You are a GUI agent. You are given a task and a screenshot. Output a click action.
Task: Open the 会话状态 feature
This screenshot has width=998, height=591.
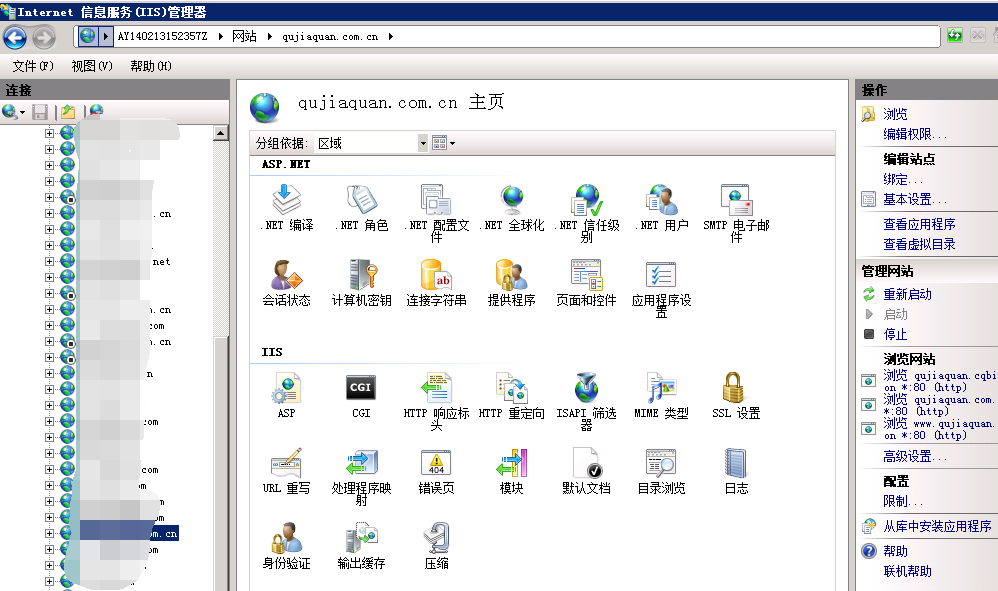click(x=286, y=282)
